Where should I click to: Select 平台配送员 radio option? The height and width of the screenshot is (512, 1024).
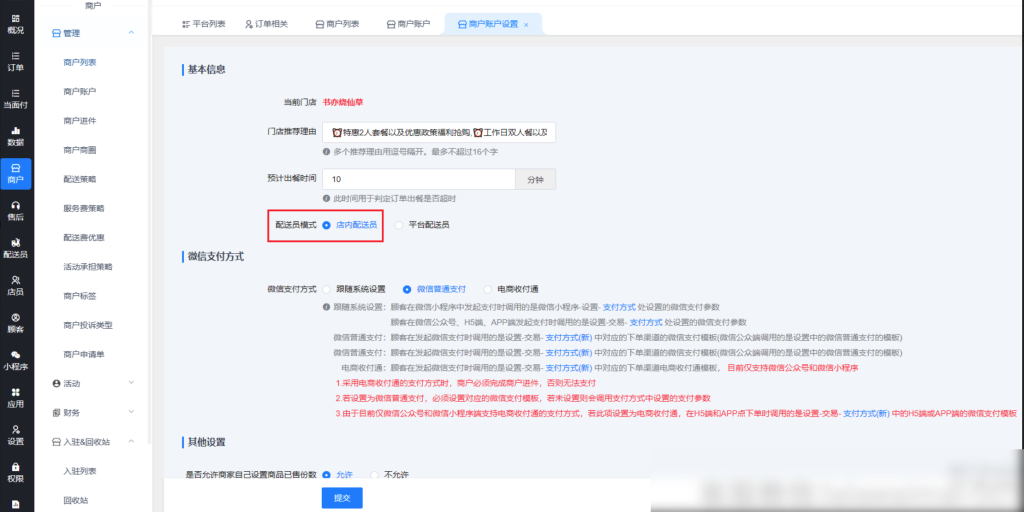pos(399,225)
